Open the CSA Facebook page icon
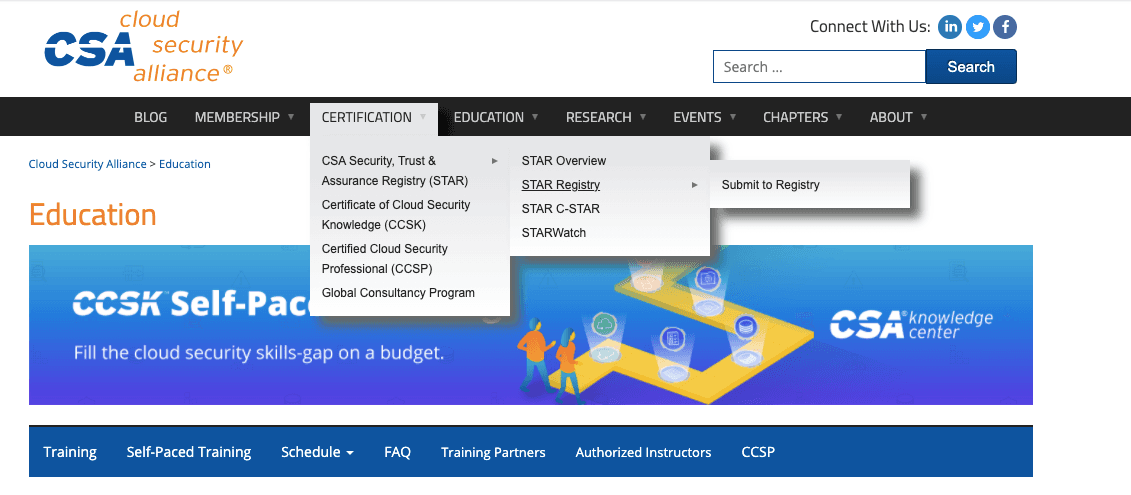This screenshot has width=1131, height=495. coord(1005,27)
